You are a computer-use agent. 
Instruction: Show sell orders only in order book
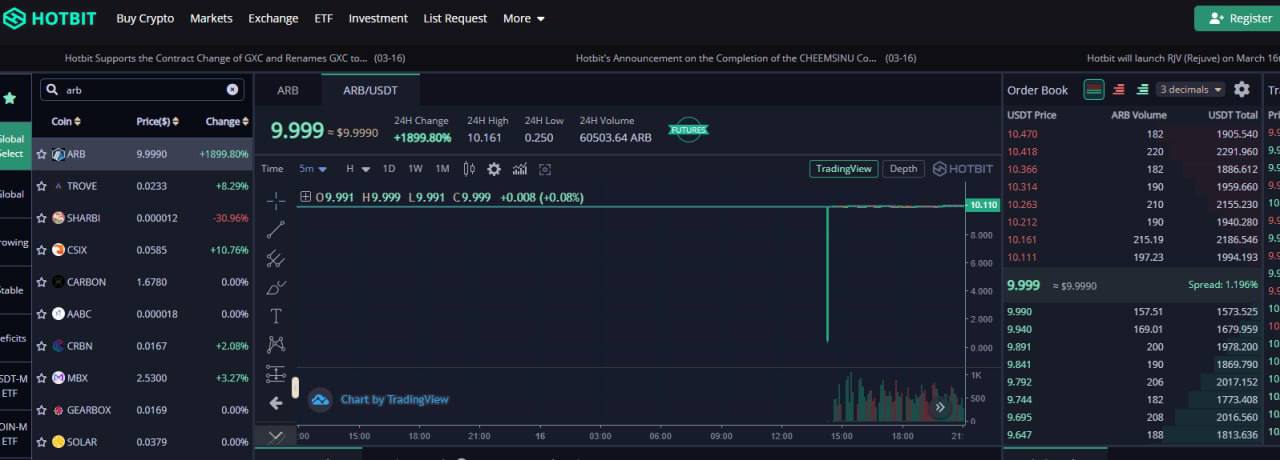click(x=1118, y=89)
